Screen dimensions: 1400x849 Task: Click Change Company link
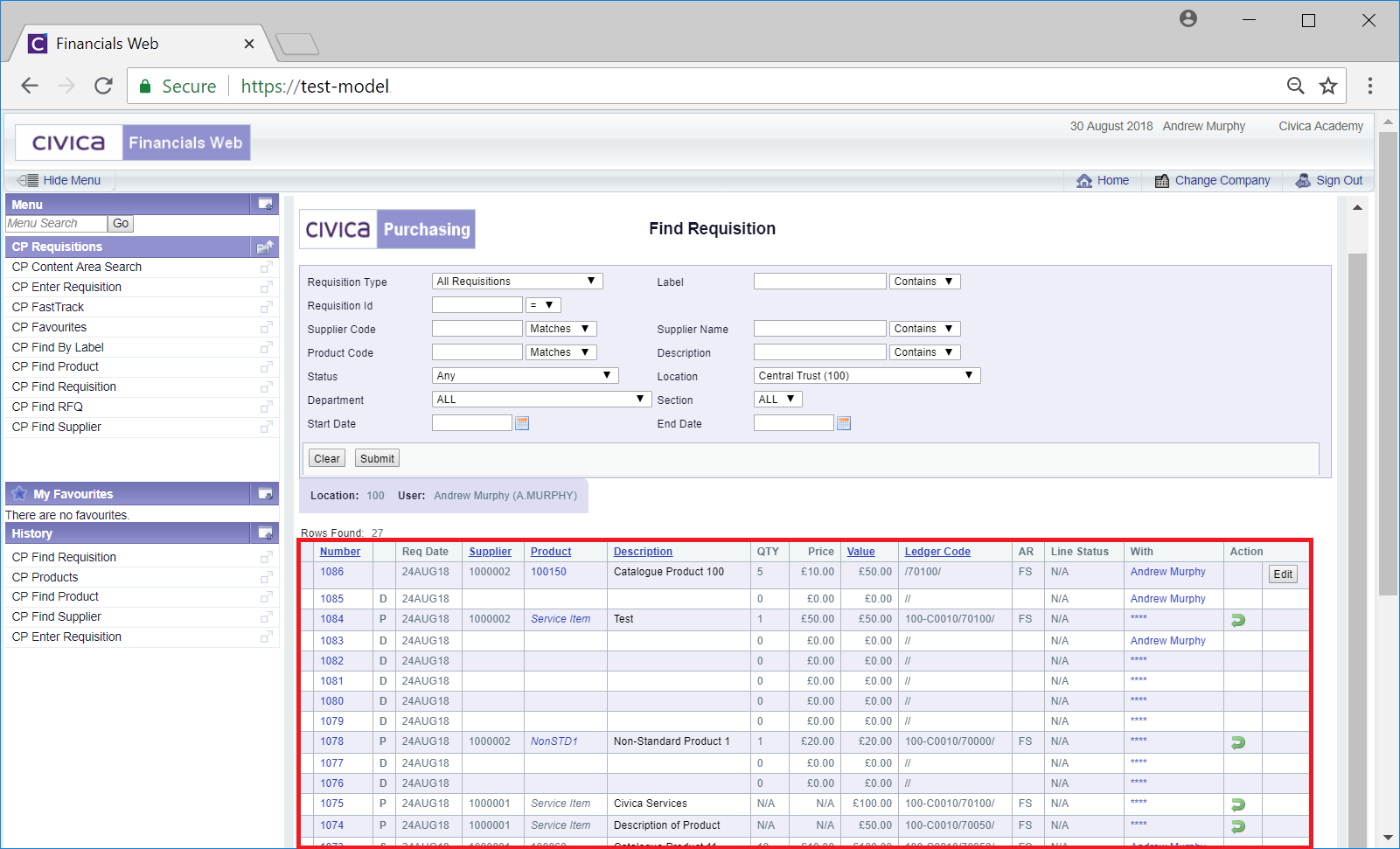point(1212,180)
